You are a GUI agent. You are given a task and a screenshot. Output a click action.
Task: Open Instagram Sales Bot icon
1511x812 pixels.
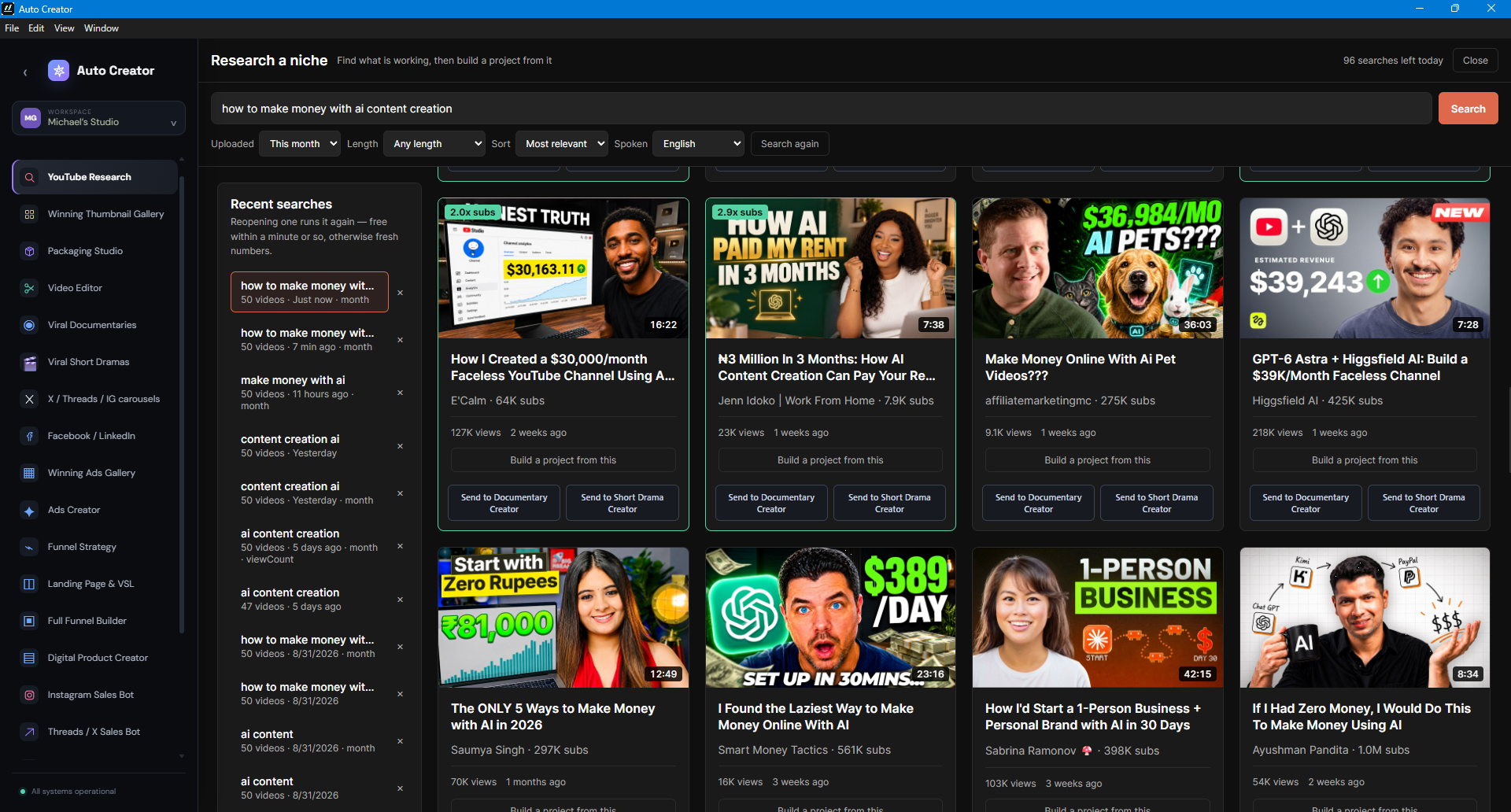tap(29, 695)
